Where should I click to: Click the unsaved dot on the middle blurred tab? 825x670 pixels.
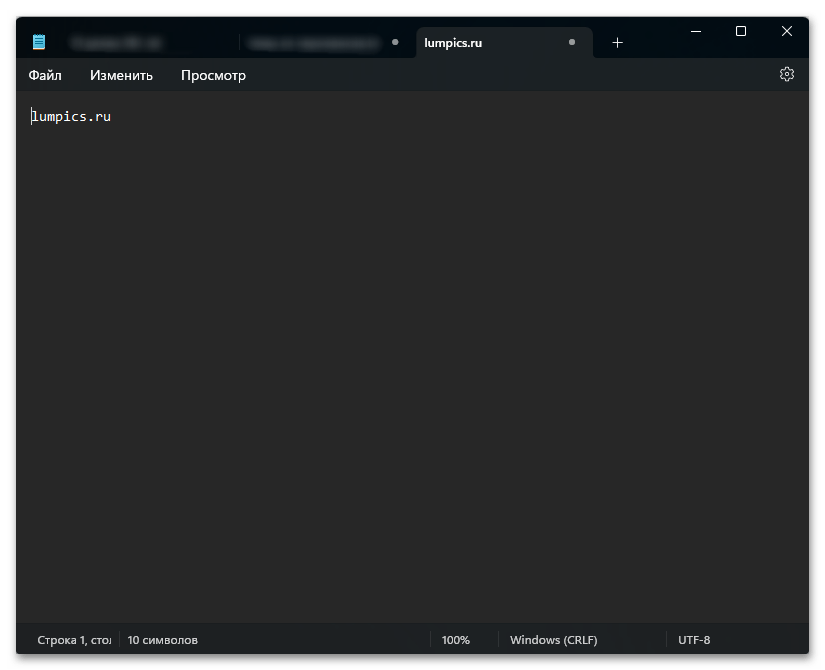coord(395,43)
